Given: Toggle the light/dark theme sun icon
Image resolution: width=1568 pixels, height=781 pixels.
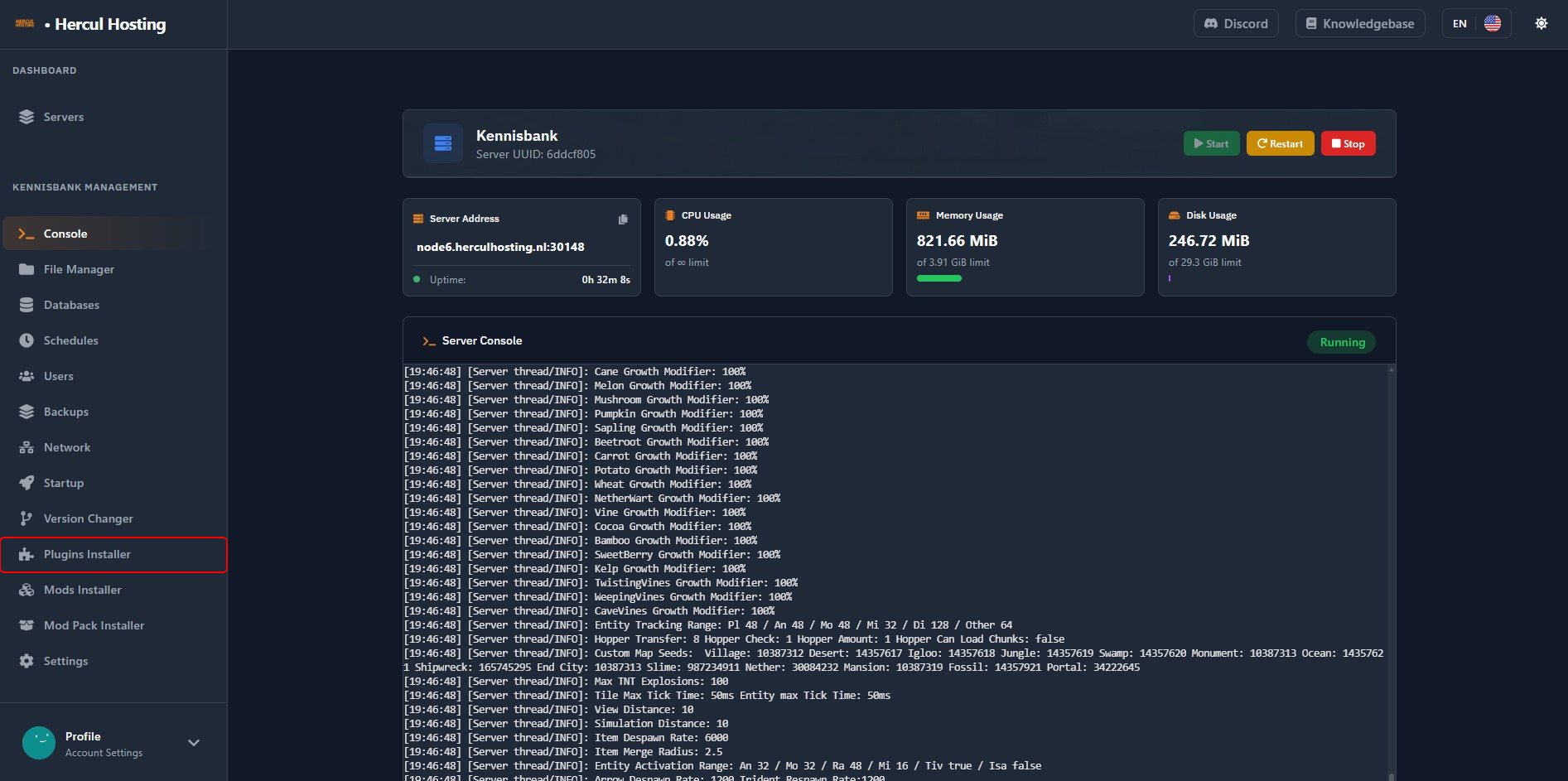Looking at the screenshot, I should [x=1541, y=23].
